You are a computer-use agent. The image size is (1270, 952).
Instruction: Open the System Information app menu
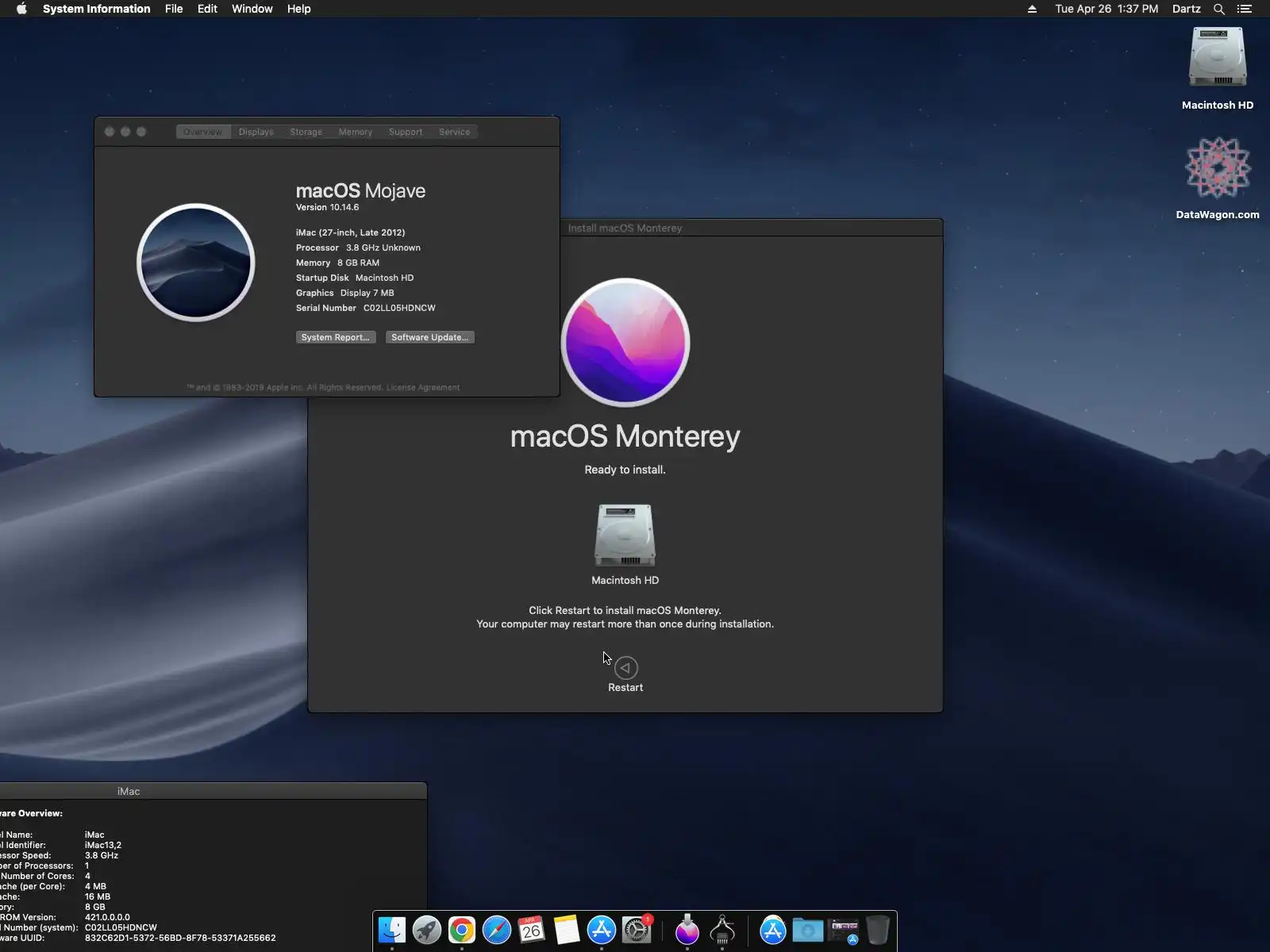[x=97, y=9]
